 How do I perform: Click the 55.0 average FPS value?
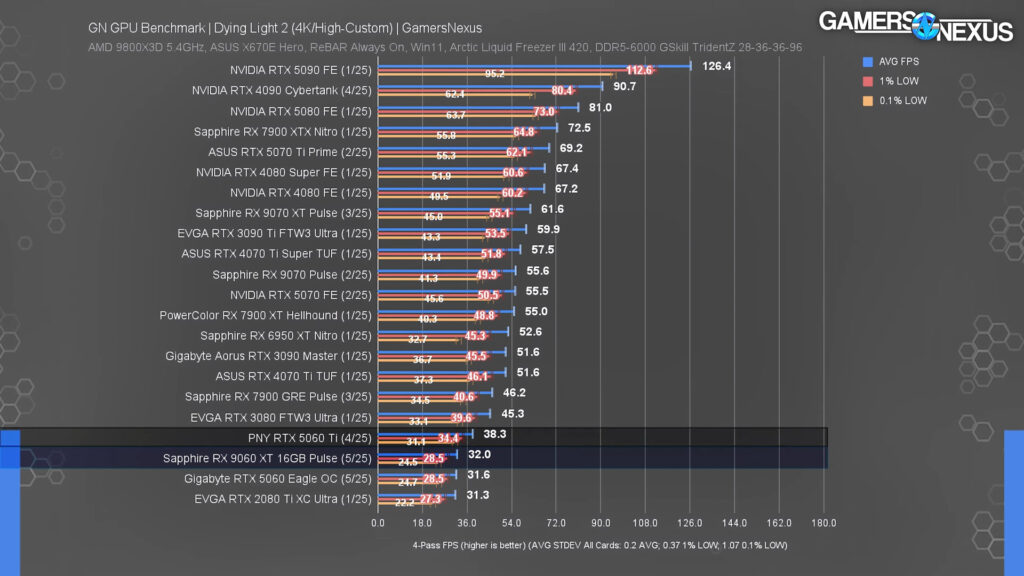[x=536, y=312]
